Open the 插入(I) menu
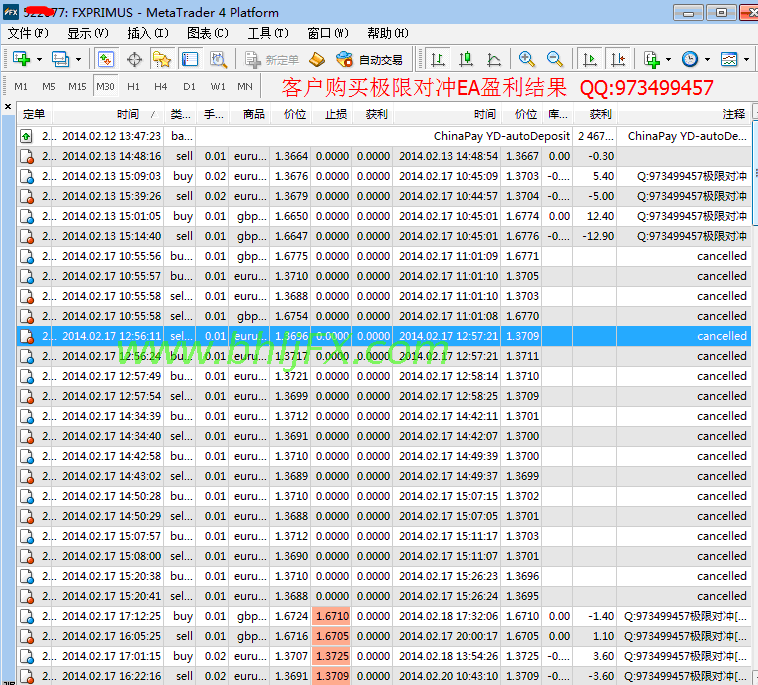Screen dimensions: 758x685 [x=148, y=33]
